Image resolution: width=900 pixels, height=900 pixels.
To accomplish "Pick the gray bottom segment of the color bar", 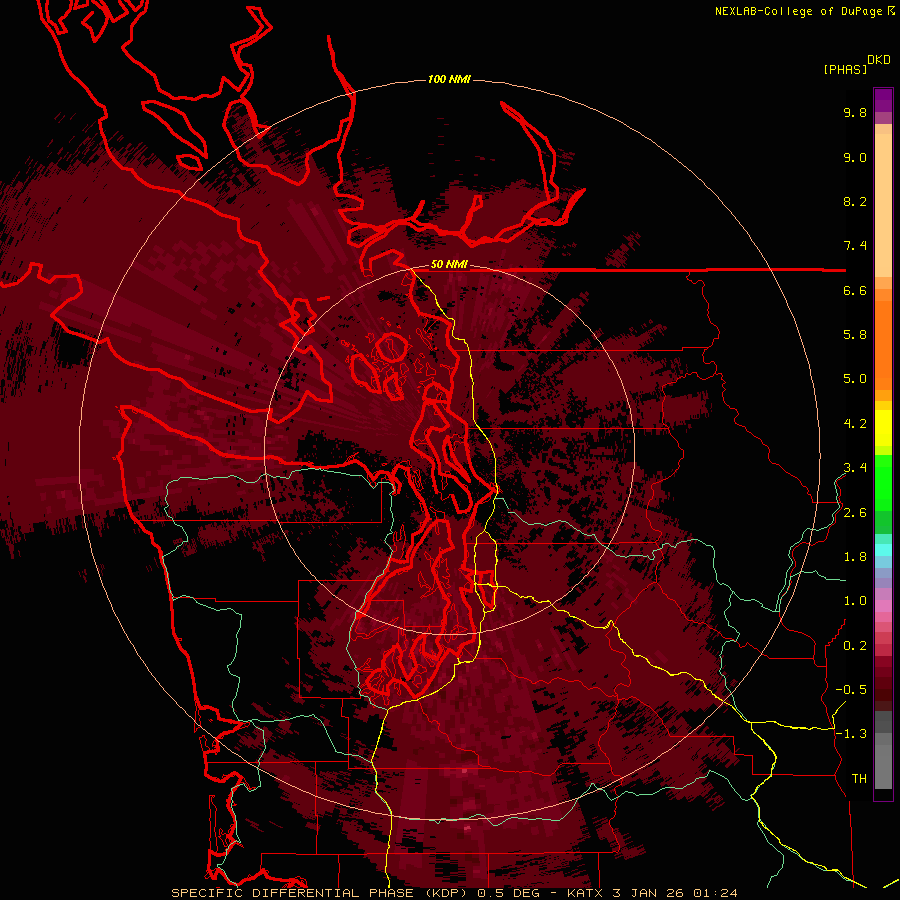I will click(883, 766).
